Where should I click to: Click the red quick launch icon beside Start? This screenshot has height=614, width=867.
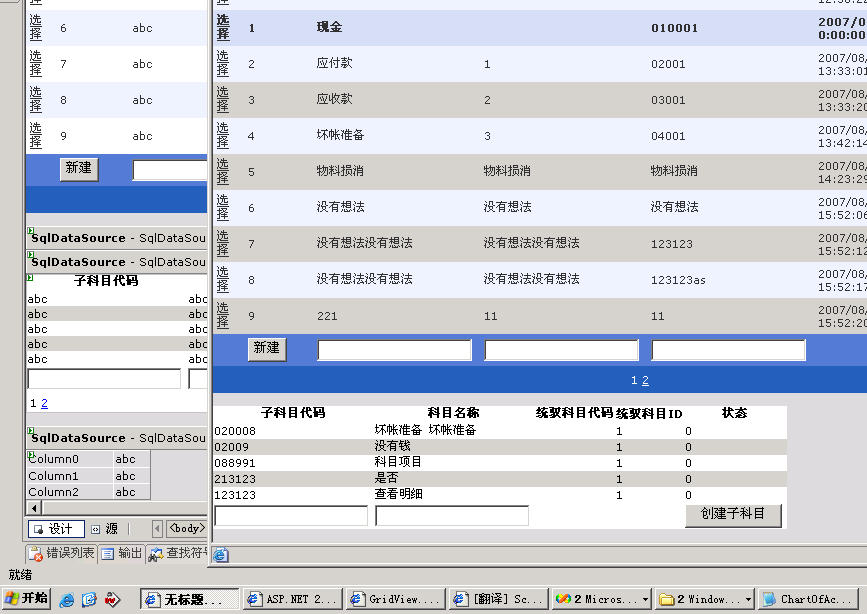click(x=112, y=599)
